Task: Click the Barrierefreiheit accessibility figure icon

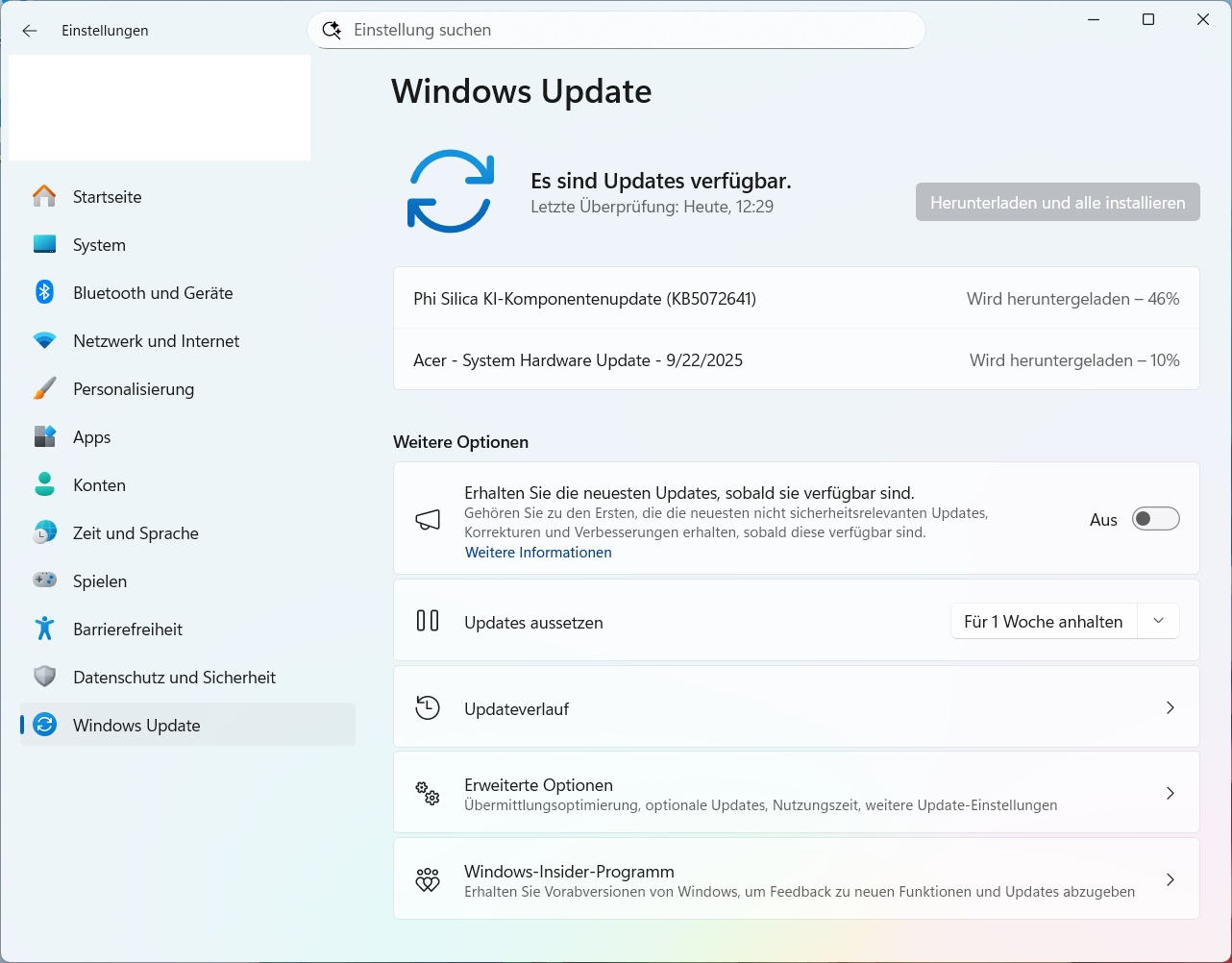Action: pyautogui.click(x=44, y=629)
